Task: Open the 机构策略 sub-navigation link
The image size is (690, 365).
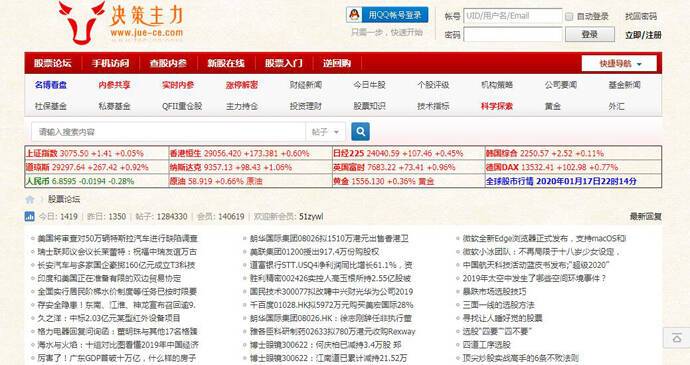Action: pyautogui.click(x=497, y=85)
